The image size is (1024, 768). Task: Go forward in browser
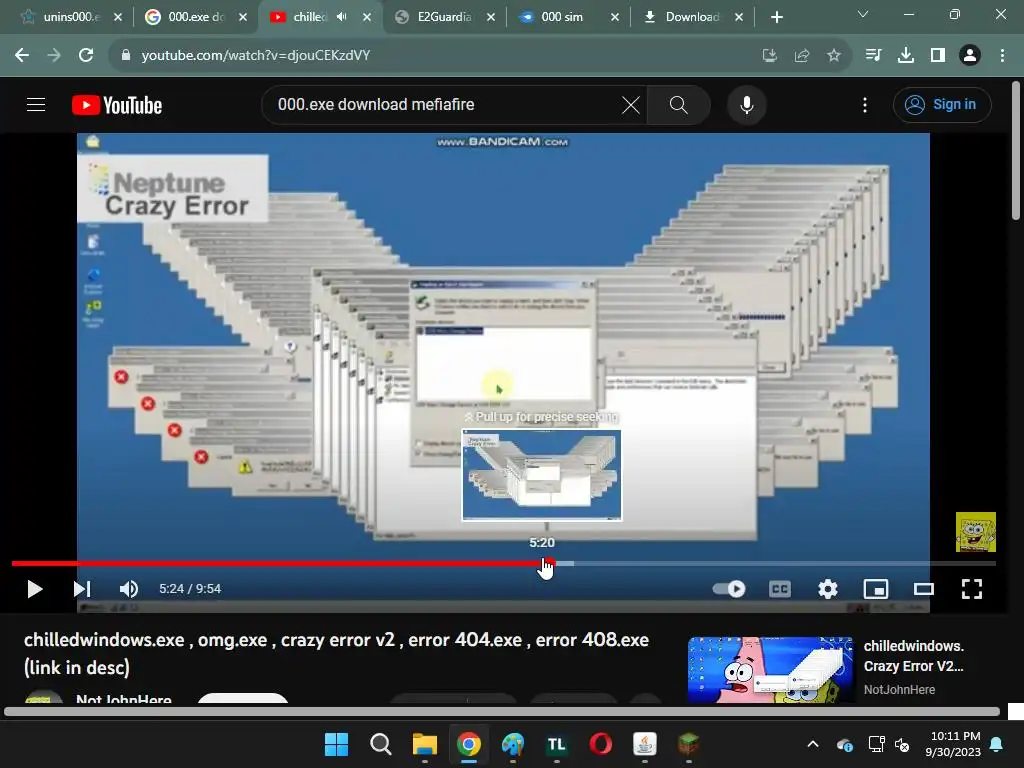[x=54, y=56]
